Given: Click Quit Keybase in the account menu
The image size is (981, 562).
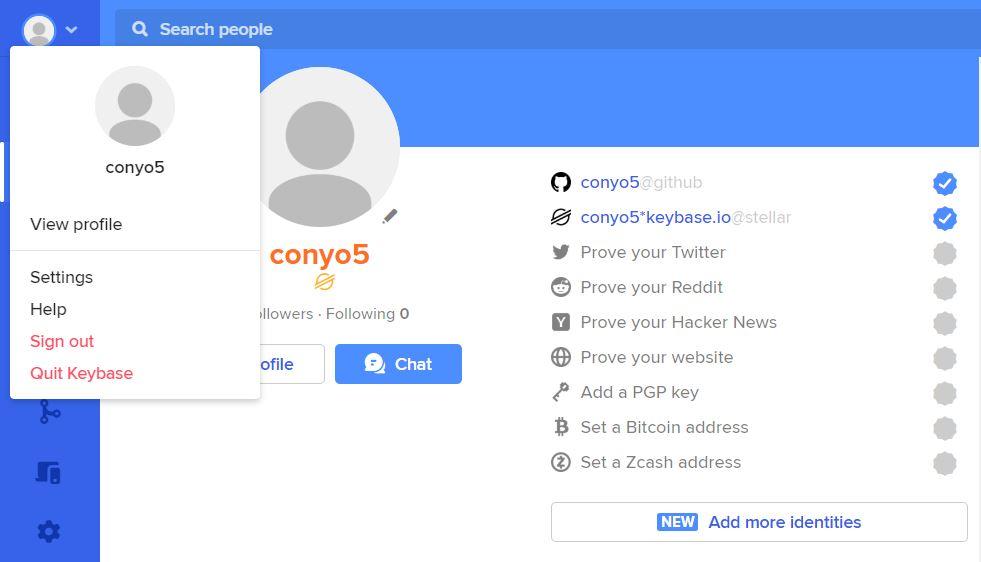Looking at the screenshot, I should pyautogui.click(x=81, y=373).
